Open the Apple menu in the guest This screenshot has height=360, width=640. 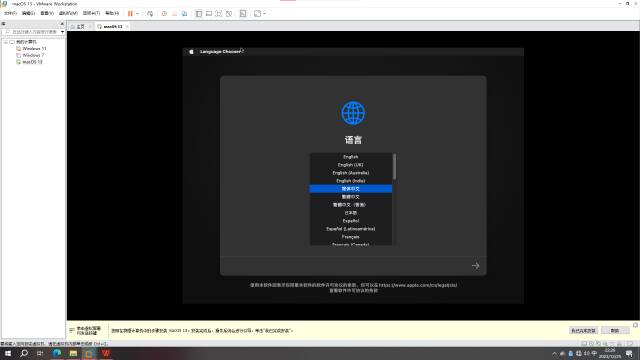click(191, 51)
